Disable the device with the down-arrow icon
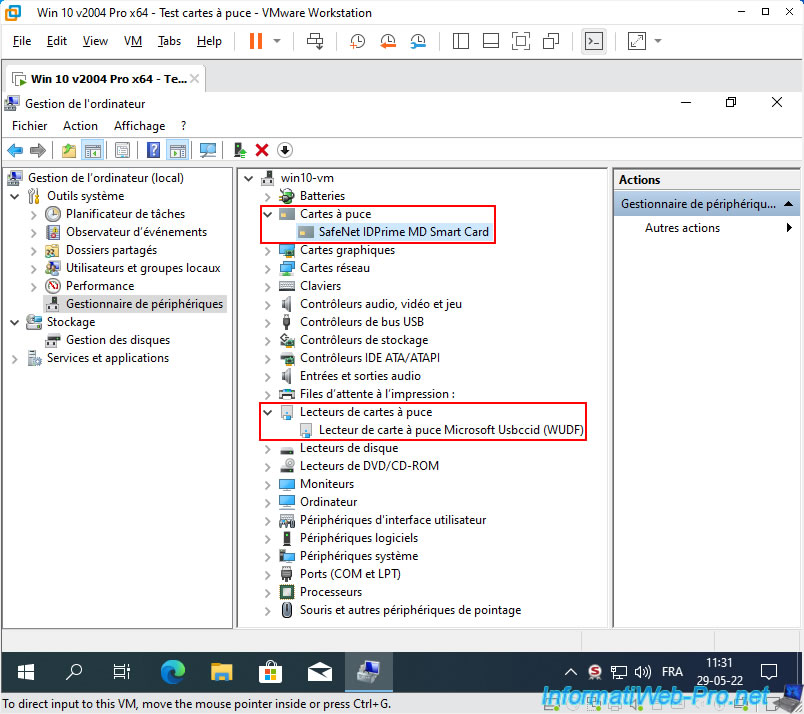Screen dimensions: 804x714 (285, 150)
